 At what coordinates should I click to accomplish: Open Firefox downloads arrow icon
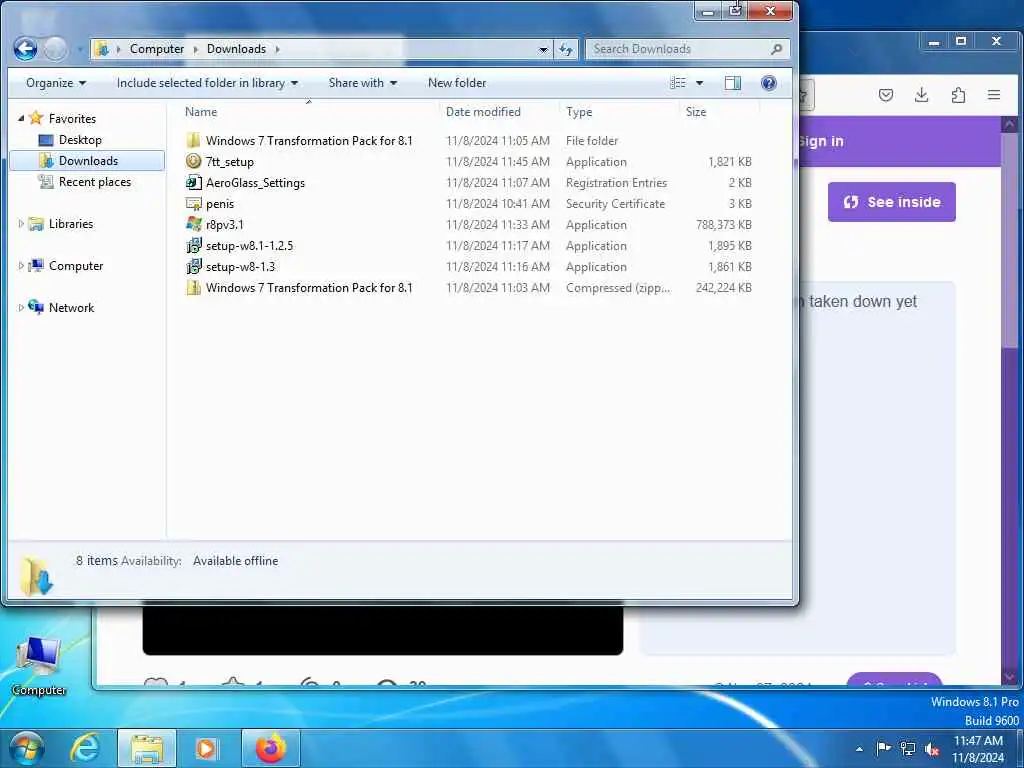coord(921,95)
